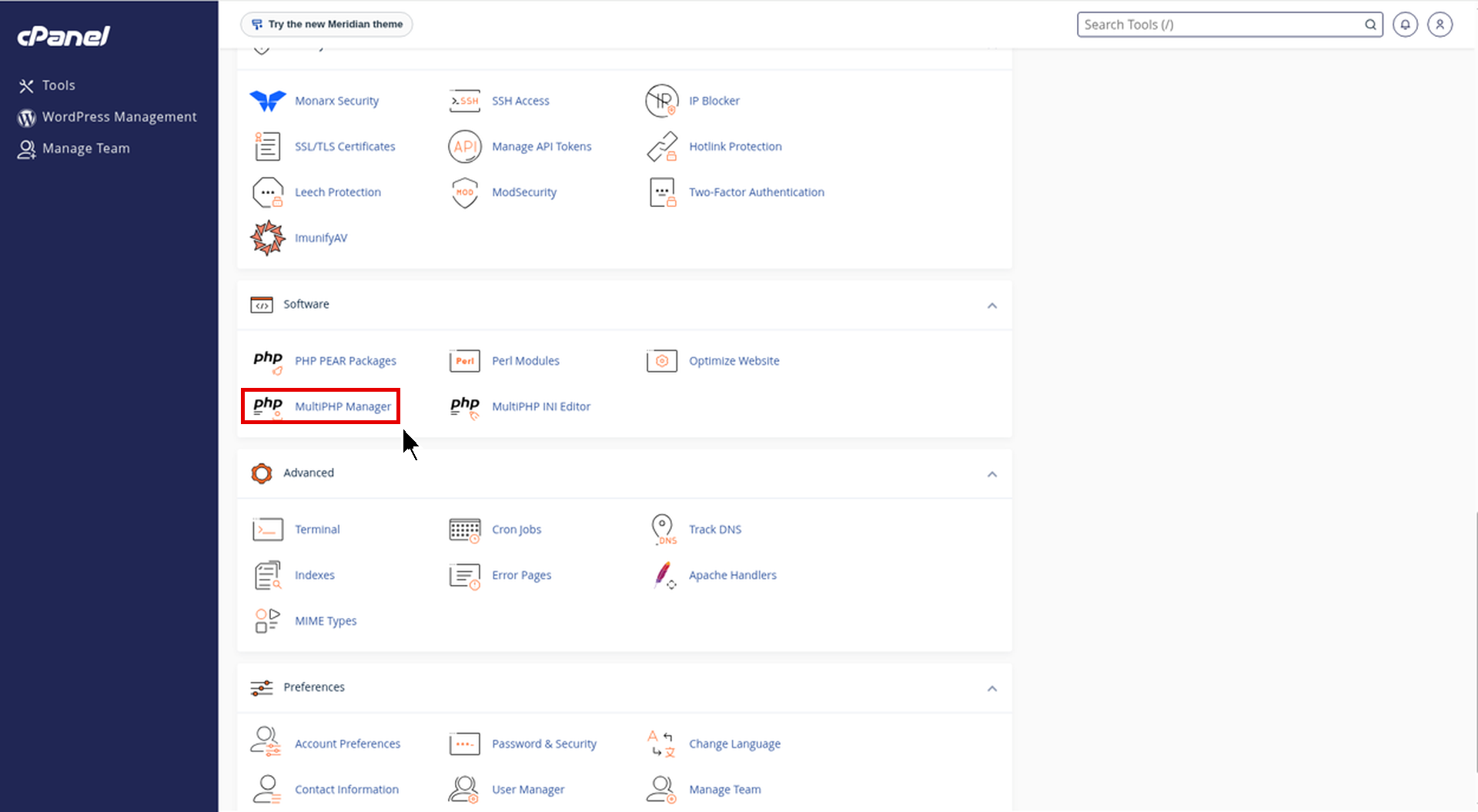Open Cron Jobs calendar icon
Screen dimensions: 1478x812
pyautogui.click(x=465, y=530)
